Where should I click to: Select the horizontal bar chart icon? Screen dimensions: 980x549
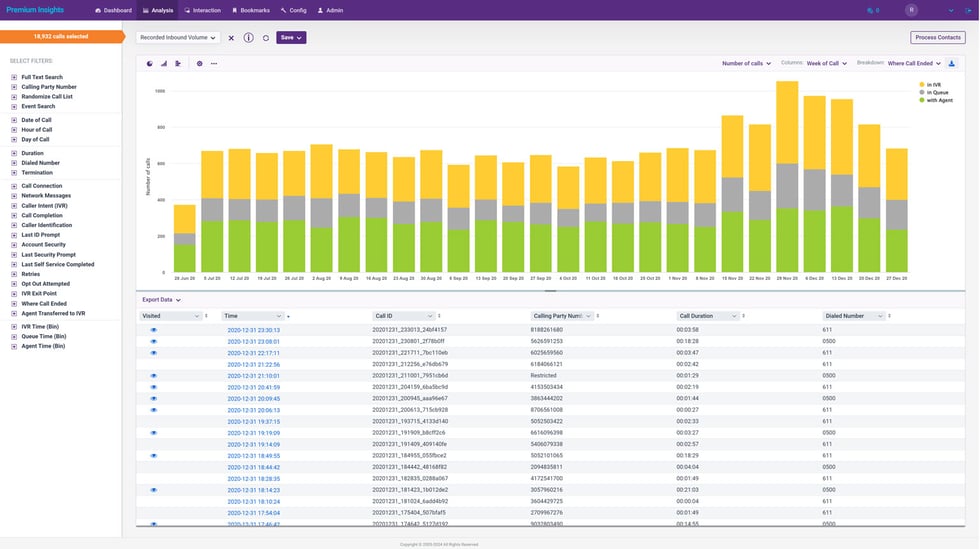tap(178, 64)
